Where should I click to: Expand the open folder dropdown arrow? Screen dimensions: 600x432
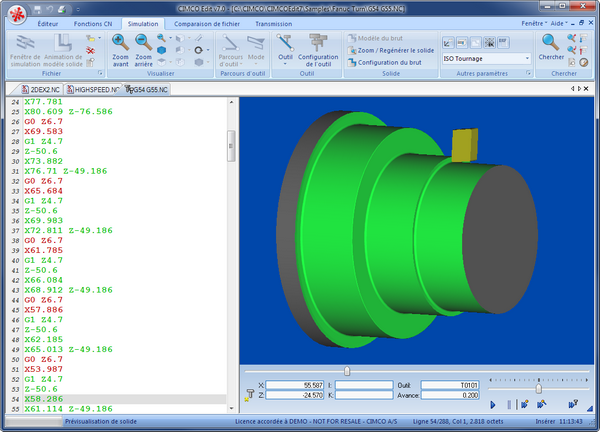pyautogui.click(x=99, y=38)
